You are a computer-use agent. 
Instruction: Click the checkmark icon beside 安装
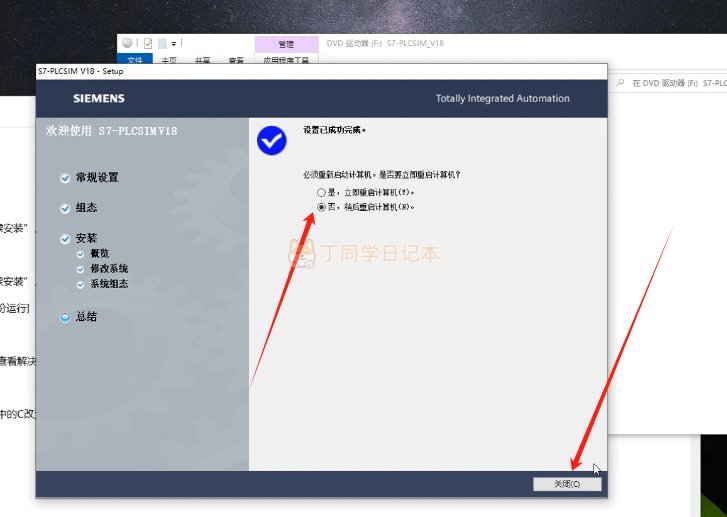click(x=65, y=239)
